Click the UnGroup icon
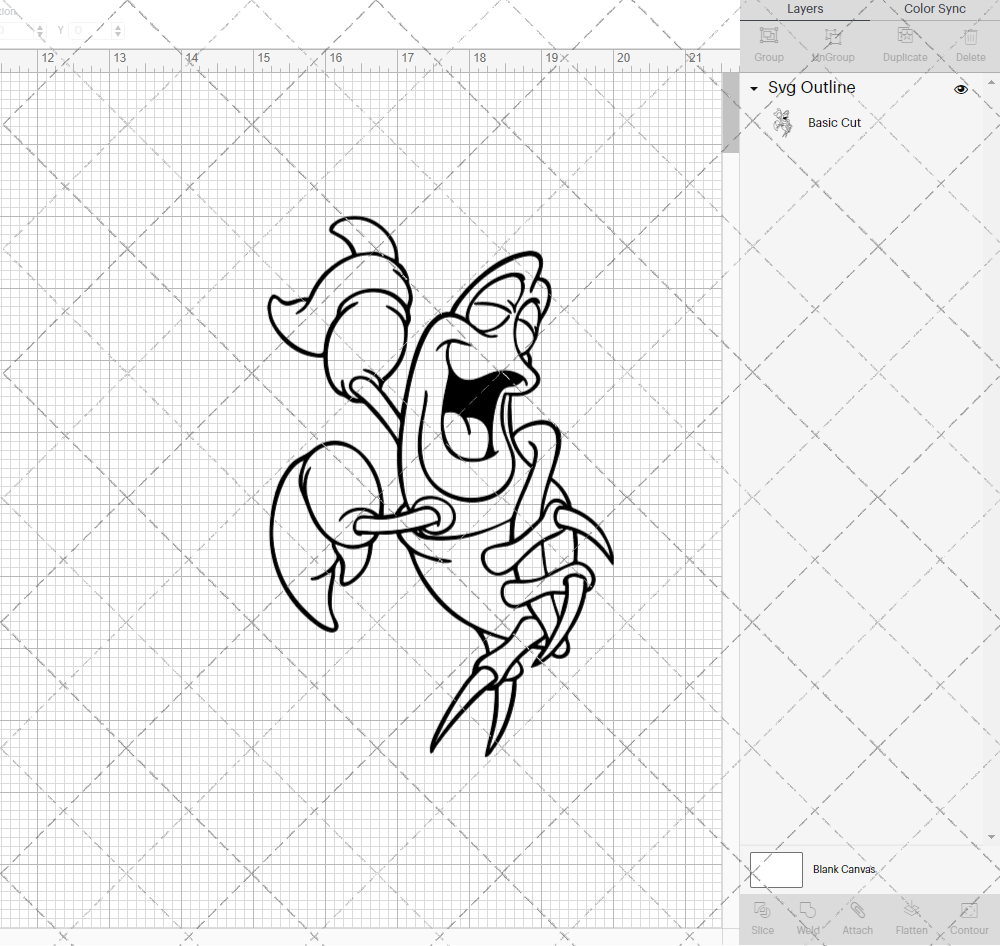 point(833,36)
